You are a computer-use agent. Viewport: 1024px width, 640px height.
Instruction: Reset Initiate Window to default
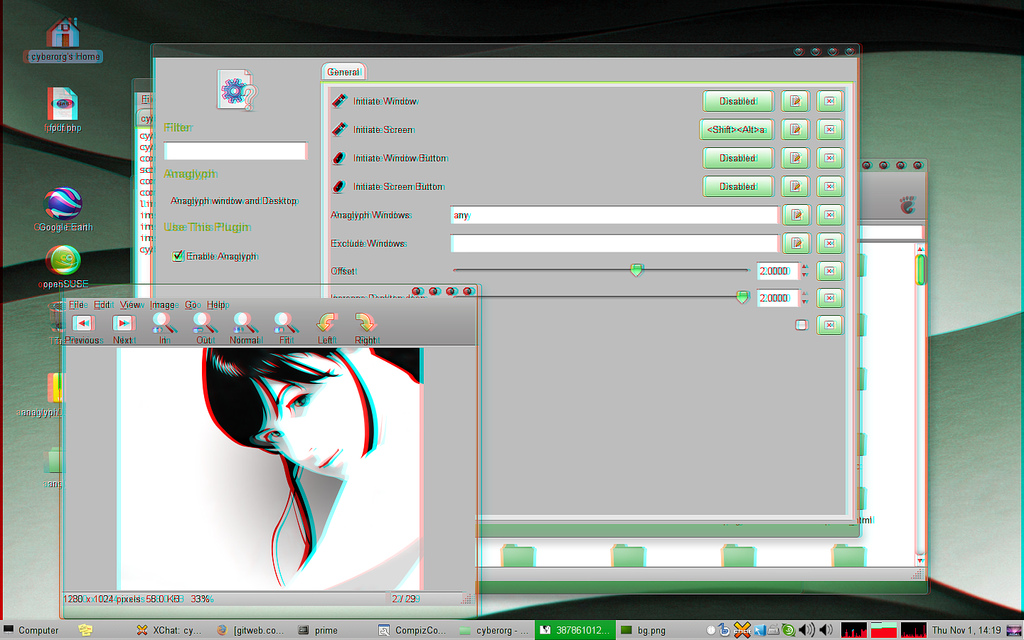pos(829,101)
